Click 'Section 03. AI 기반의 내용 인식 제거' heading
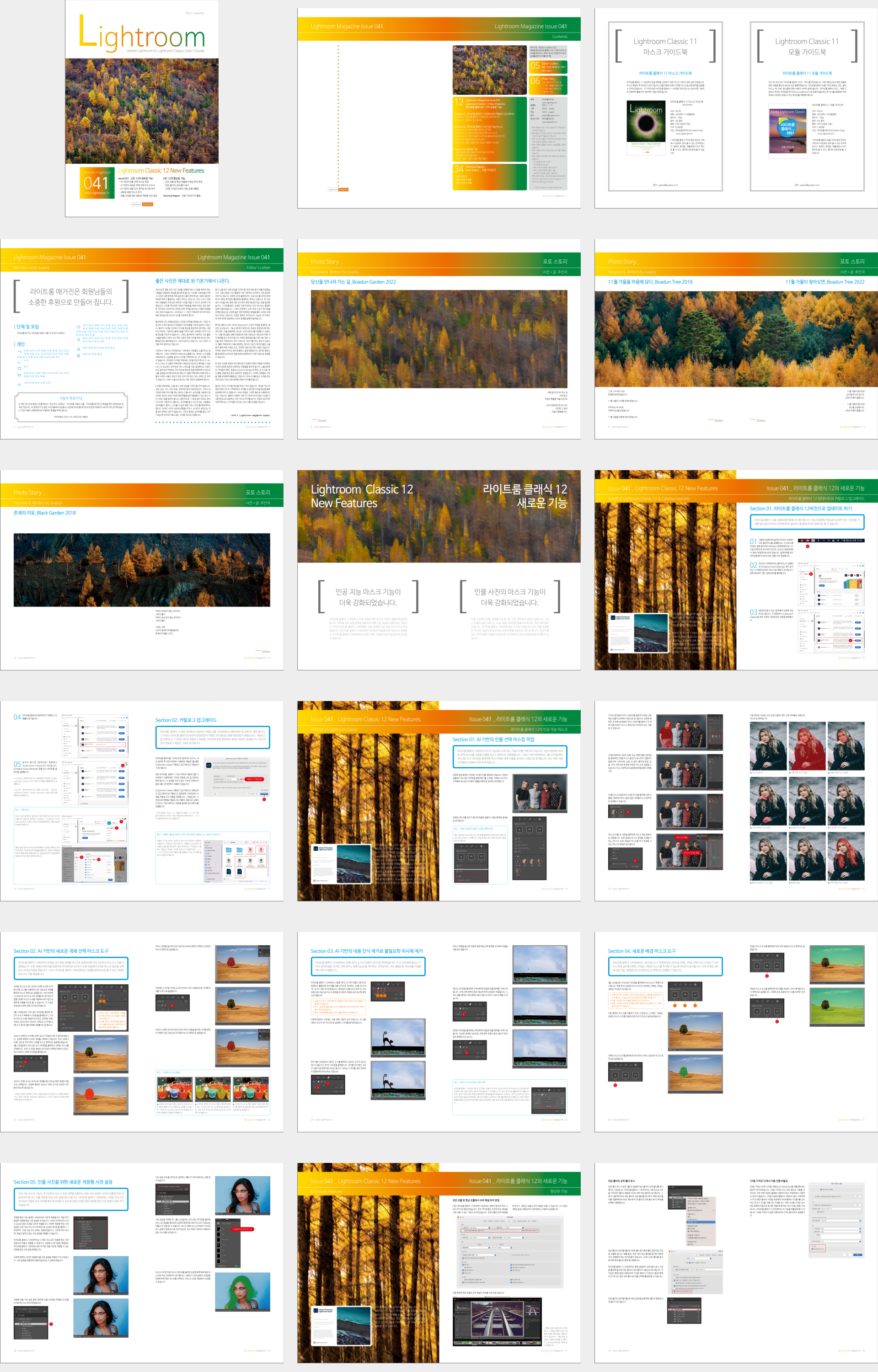This screenshot has width=878, height=1372. coord(367,951)
